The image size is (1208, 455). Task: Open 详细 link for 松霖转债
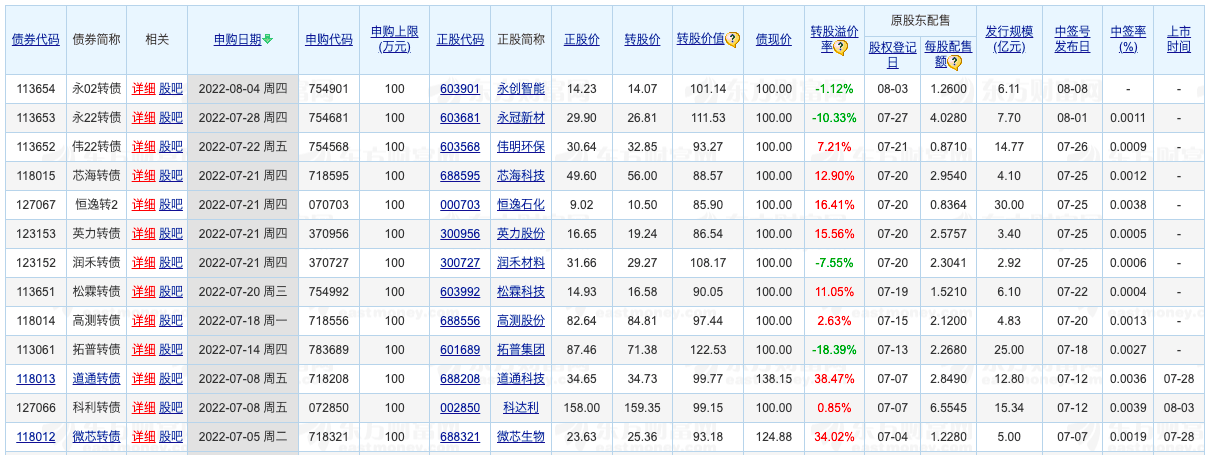pos(144,292)
